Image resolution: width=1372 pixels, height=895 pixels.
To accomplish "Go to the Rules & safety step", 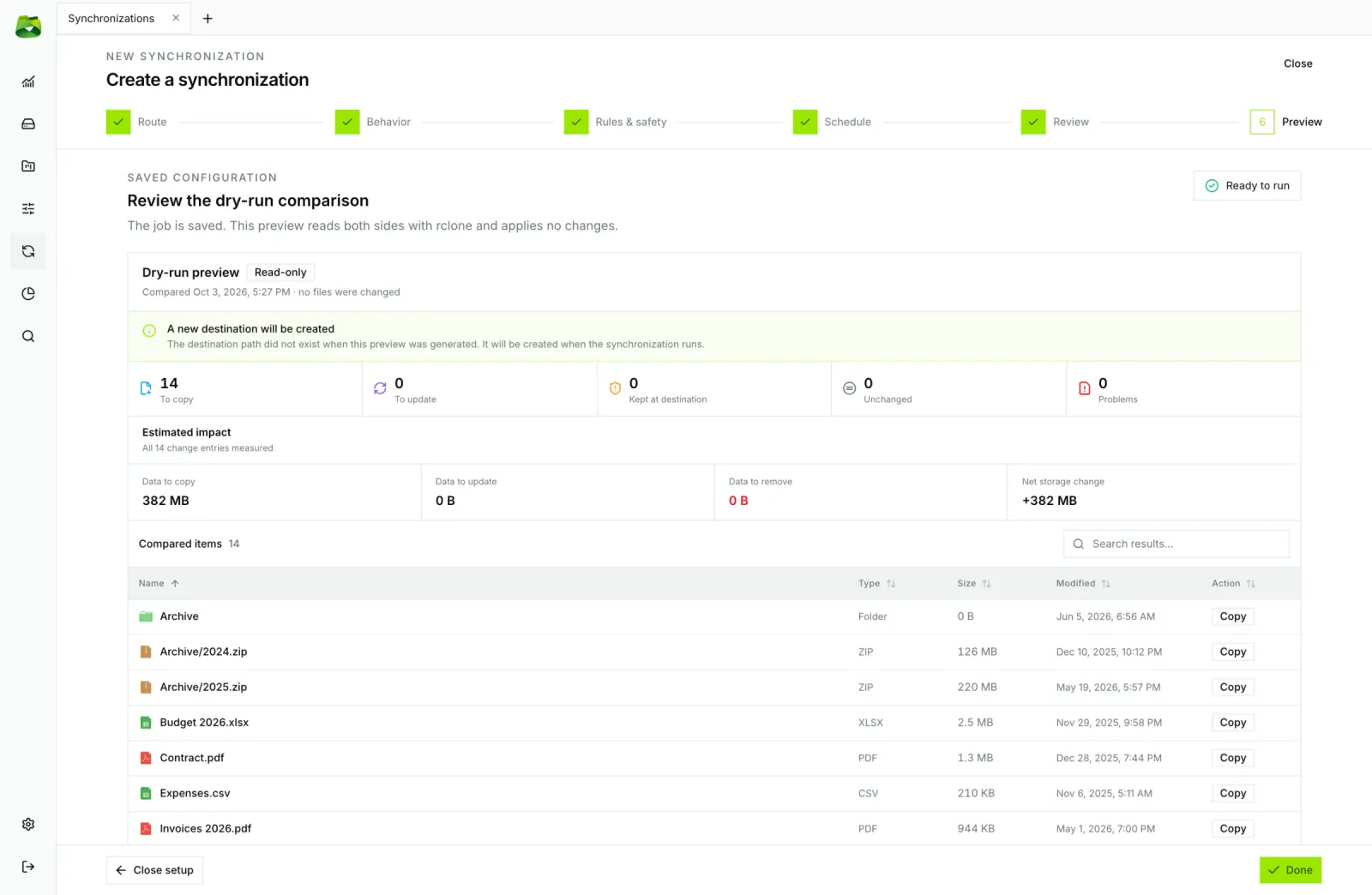I will tap(616, 122).
